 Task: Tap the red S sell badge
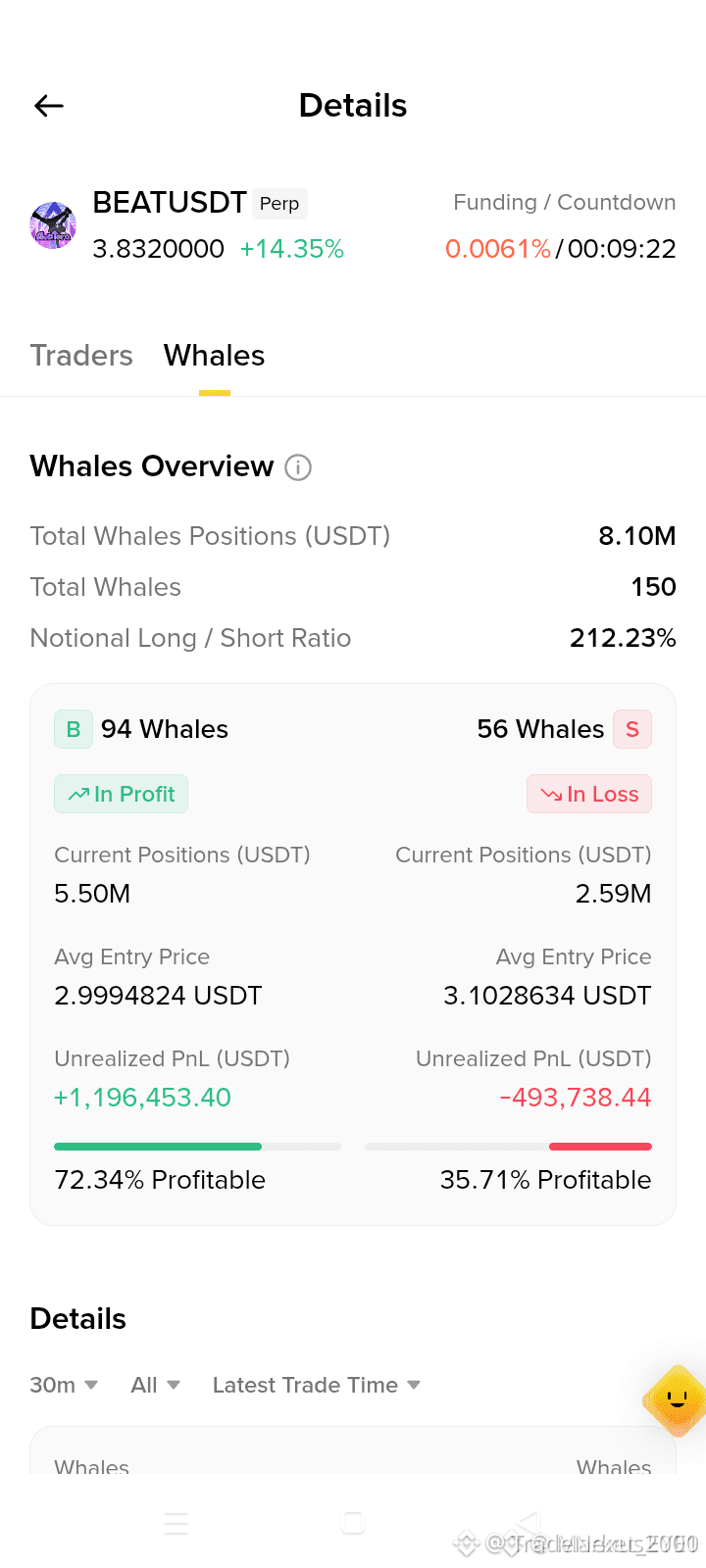click(632, 729)
